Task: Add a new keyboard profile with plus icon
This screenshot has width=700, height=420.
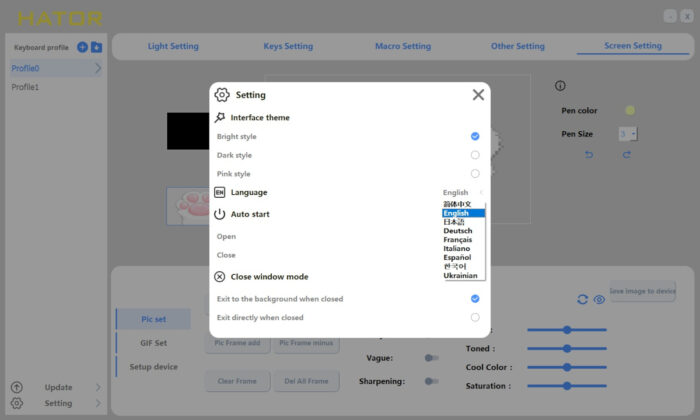Action: 82,47
